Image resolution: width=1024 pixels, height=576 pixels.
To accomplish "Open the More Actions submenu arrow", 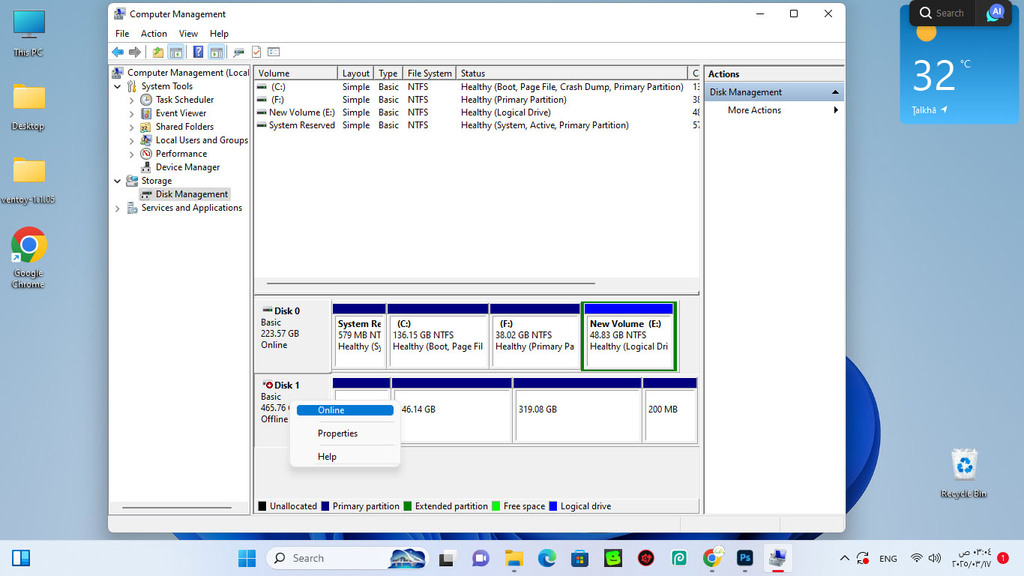I will (x=835, y=110).
